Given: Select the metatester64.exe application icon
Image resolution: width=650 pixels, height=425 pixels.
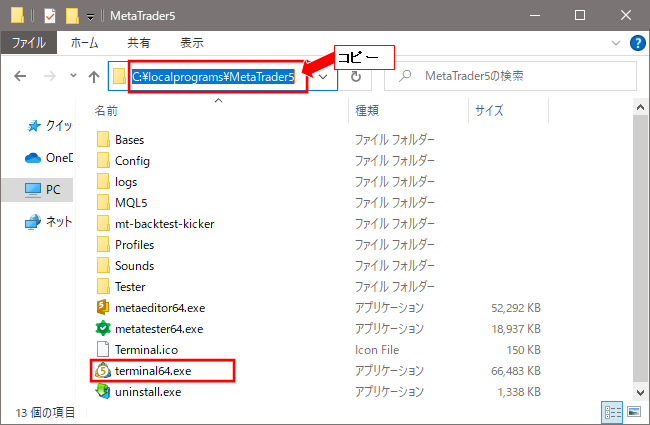Looking at the screenshot, I should point(103,328).
